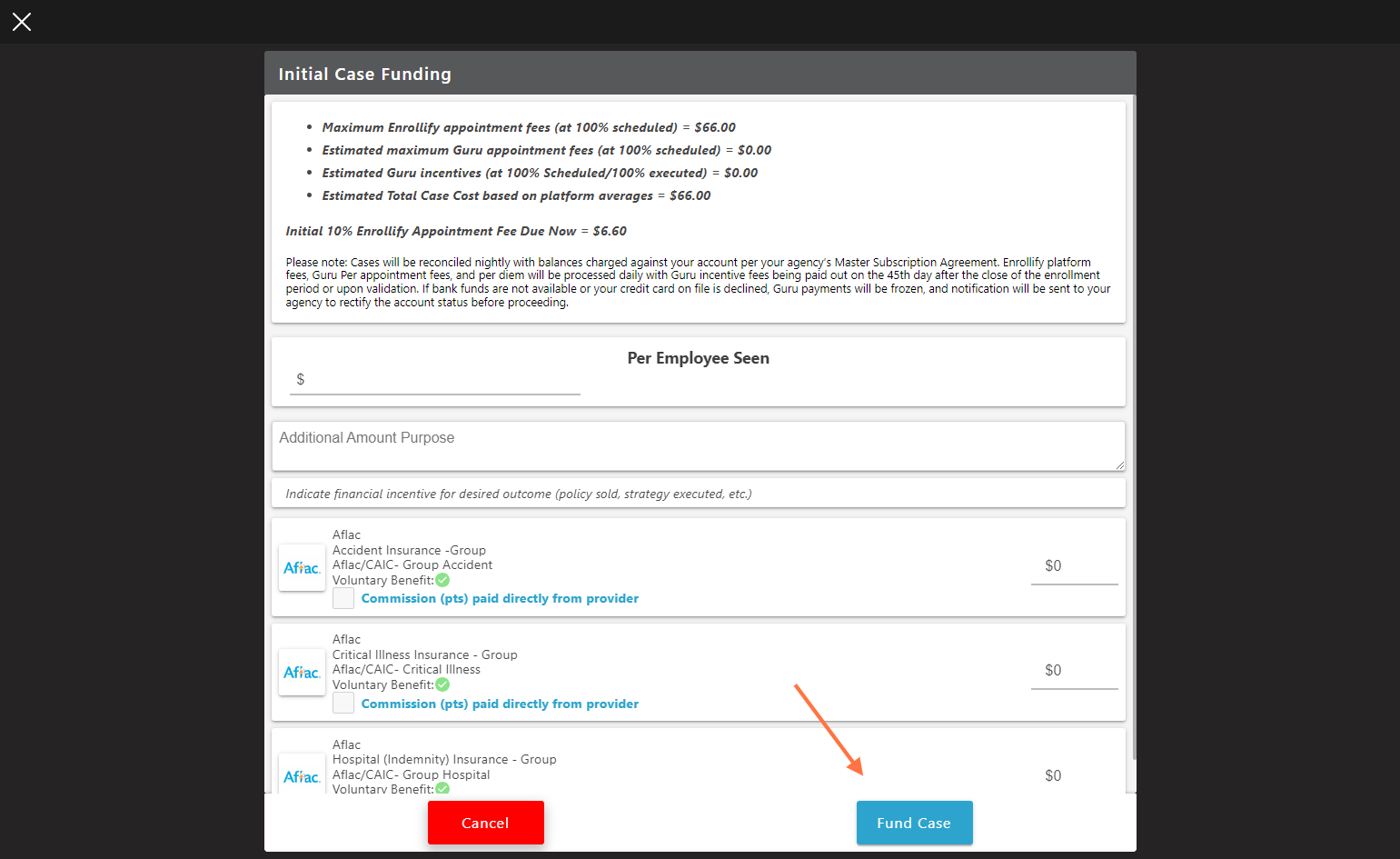Click the Fund Case button
Image resolution: width=1400 pixels, height=859 pixels.
(915, 823)
